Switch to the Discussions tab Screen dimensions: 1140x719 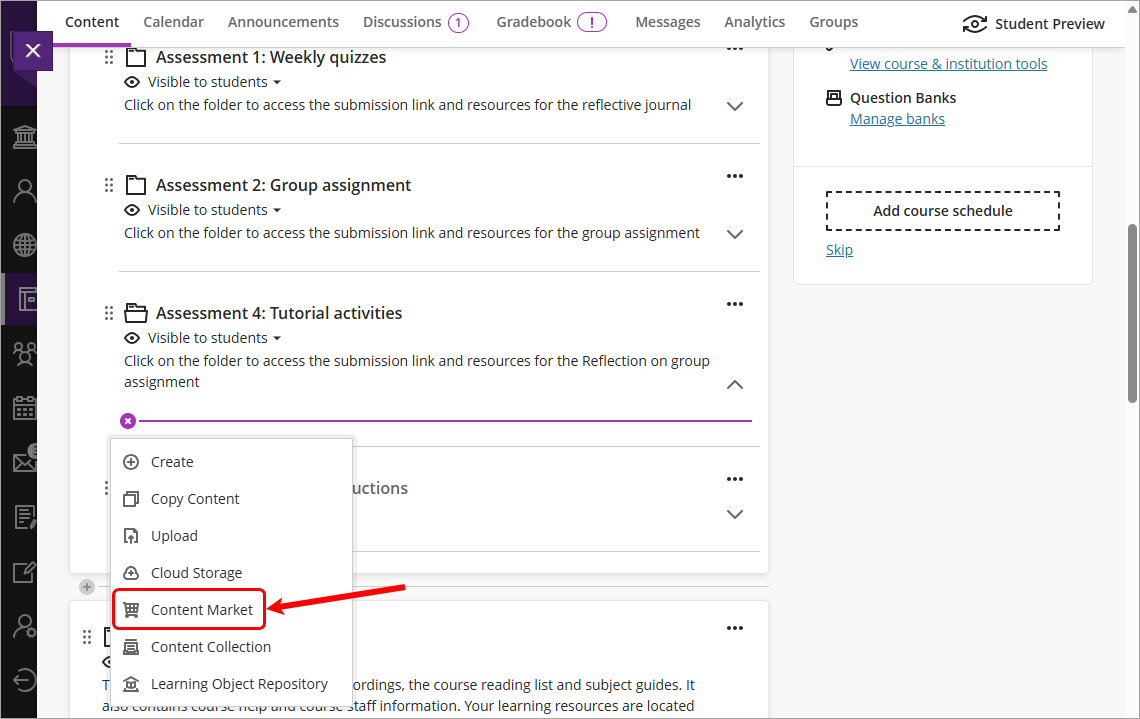405,21
